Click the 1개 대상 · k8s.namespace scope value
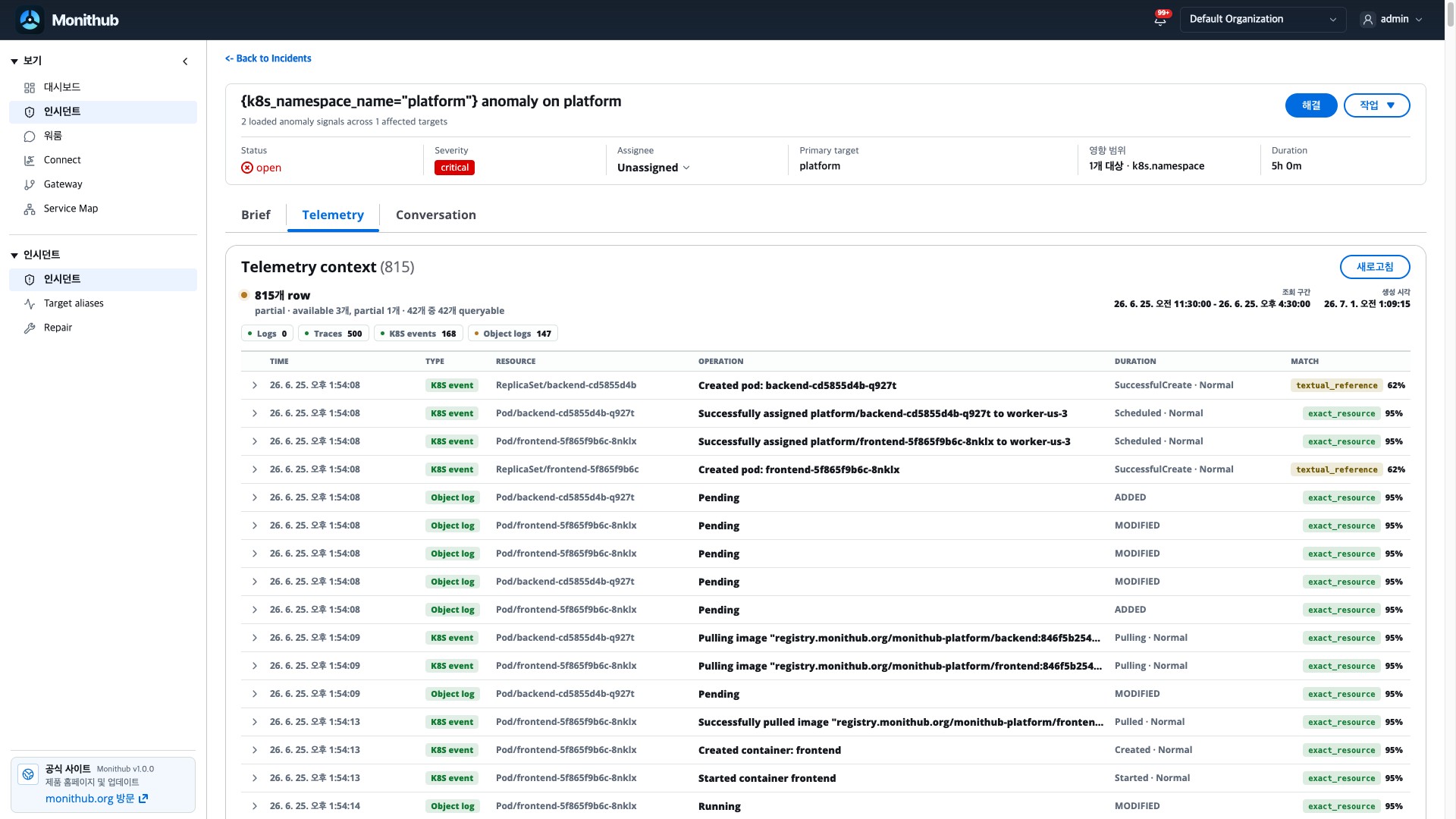 (1147, 166)
